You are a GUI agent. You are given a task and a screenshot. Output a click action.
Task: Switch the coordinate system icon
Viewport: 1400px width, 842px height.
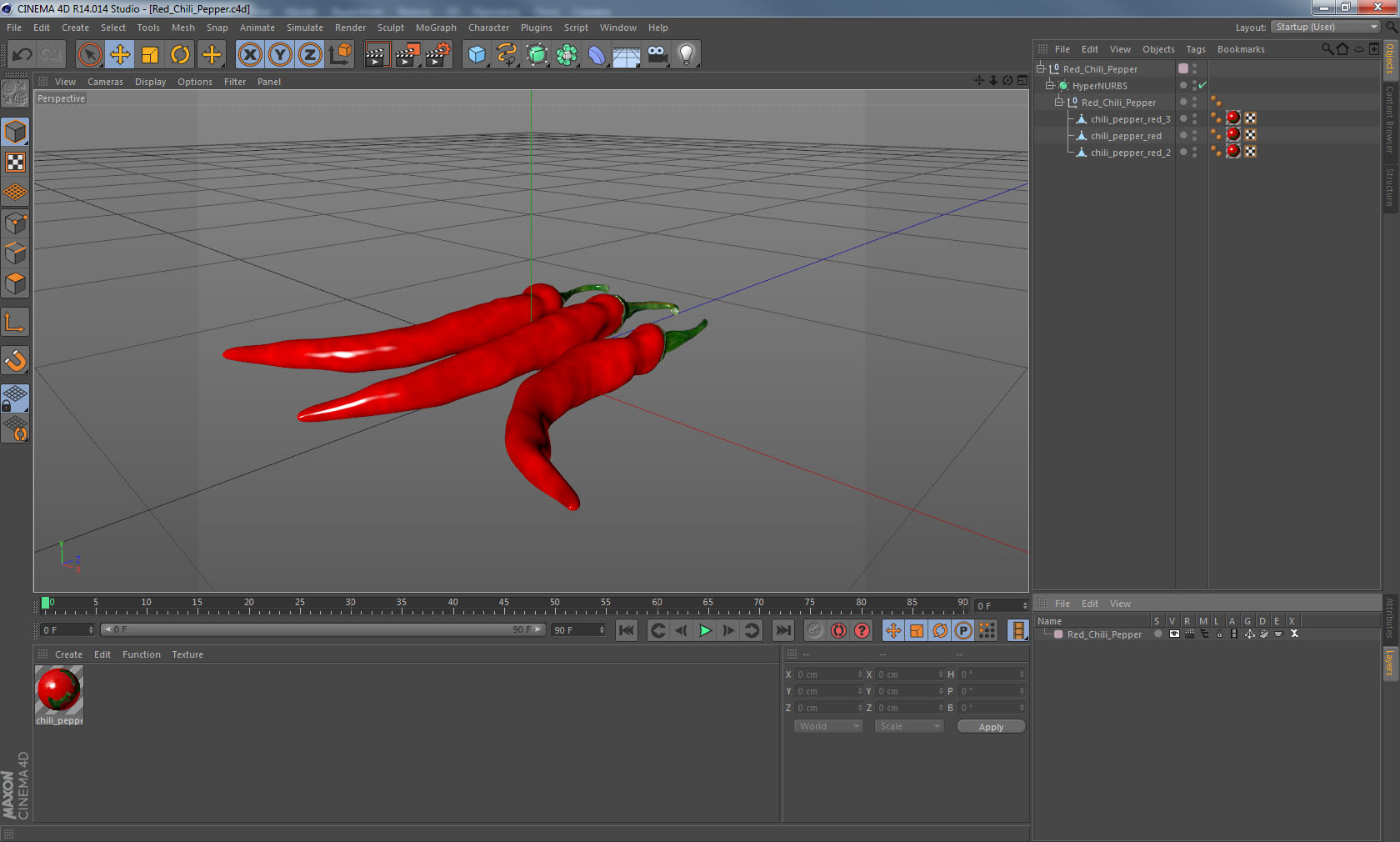pos(340,55)
